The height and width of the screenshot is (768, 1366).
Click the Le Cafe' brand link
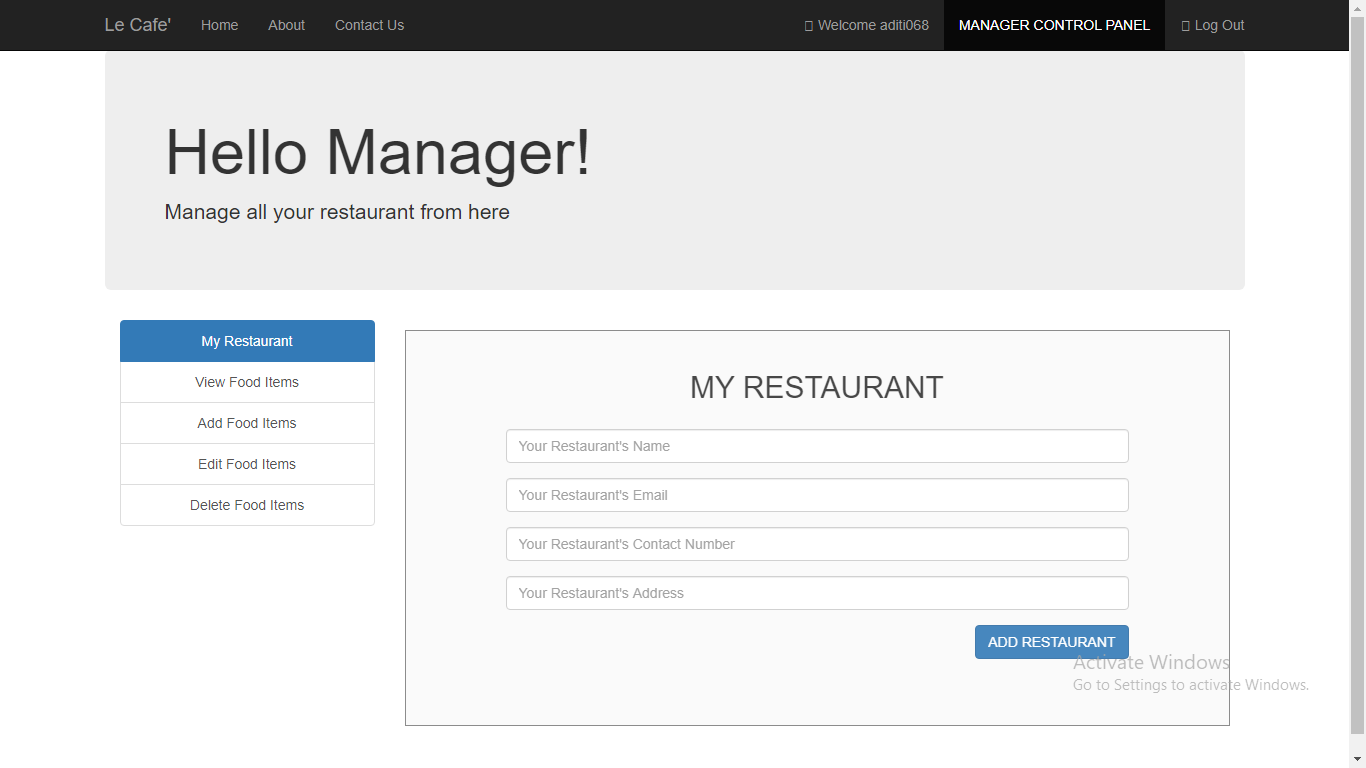(137, 25)
